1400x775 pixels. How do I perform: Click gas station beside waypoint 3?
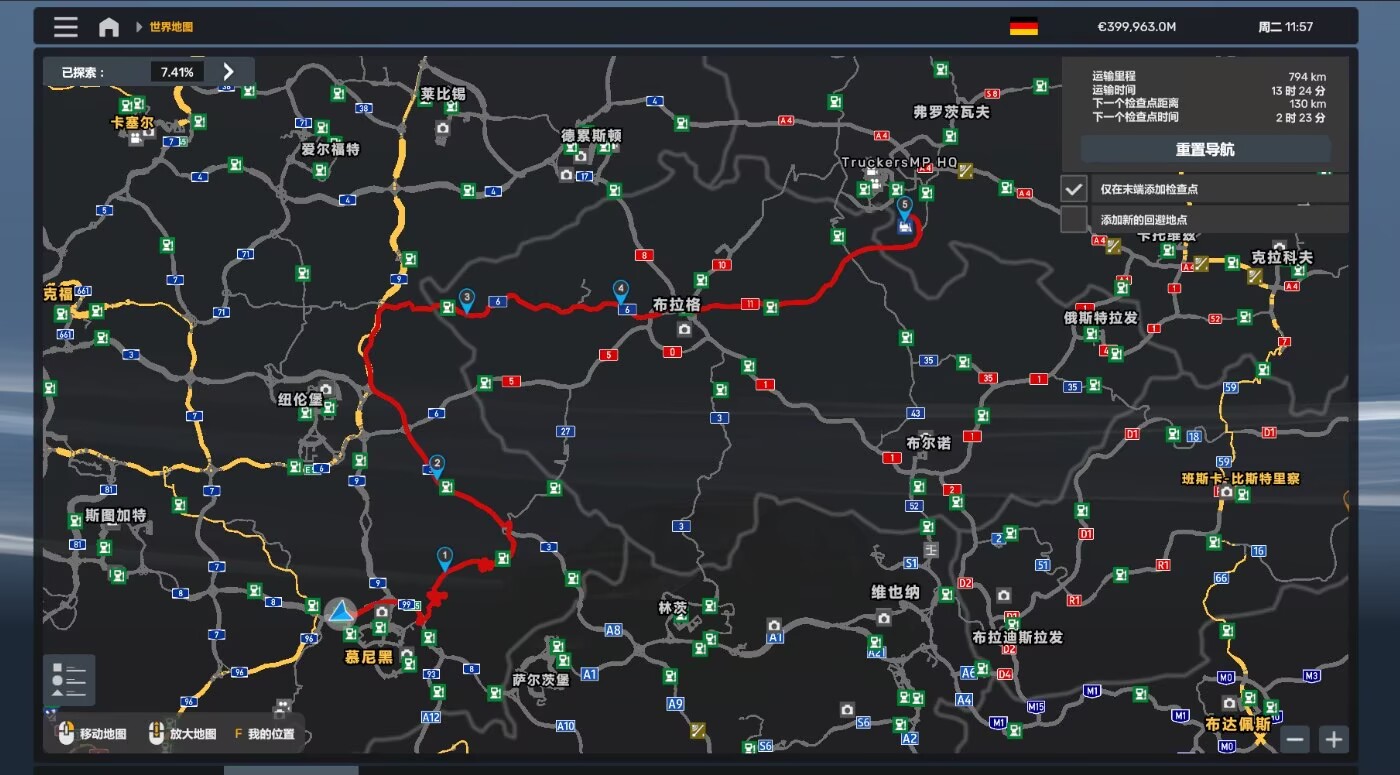tap(447, 306)
